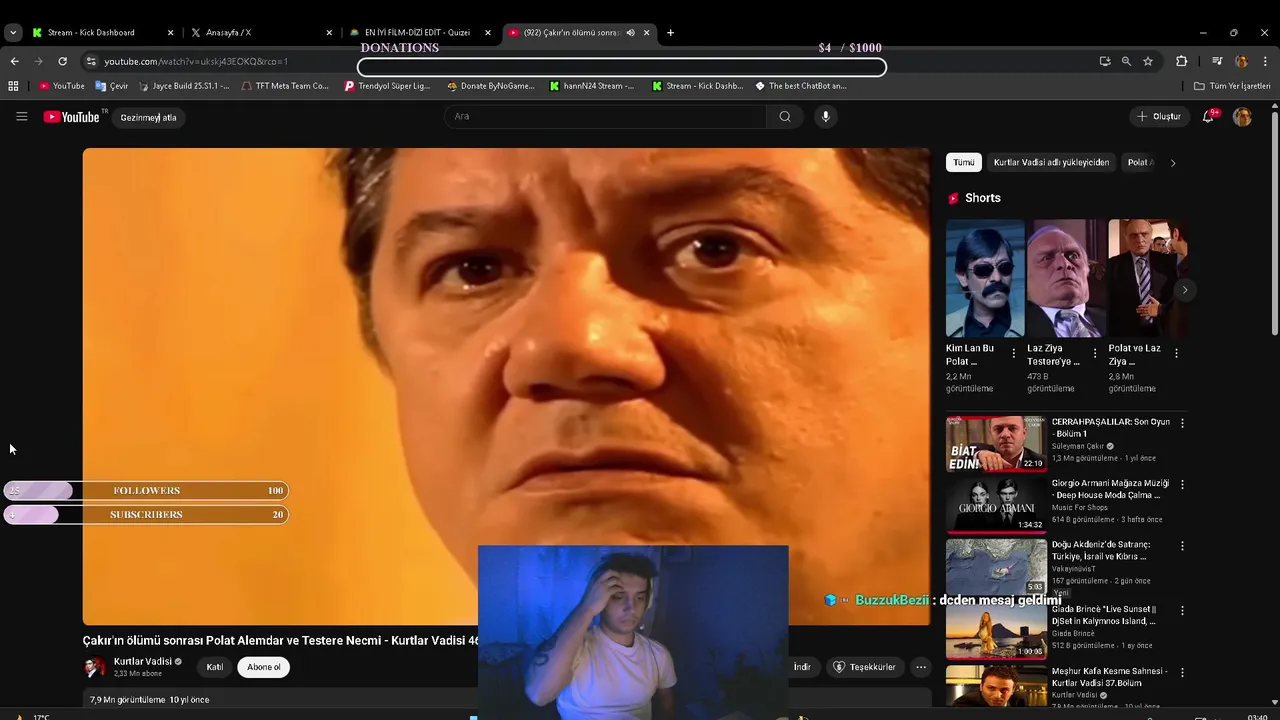Focus the Ara search field

coord(606,117)
